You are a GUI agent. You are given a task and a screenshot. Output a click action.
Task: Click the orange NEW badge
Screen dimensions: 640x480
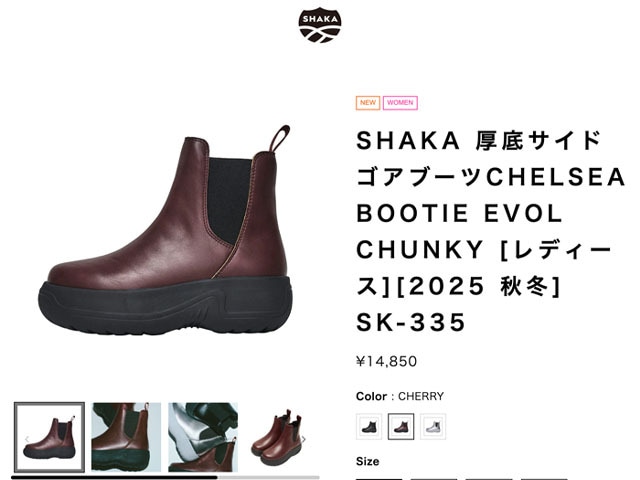[x=368, y=102]
